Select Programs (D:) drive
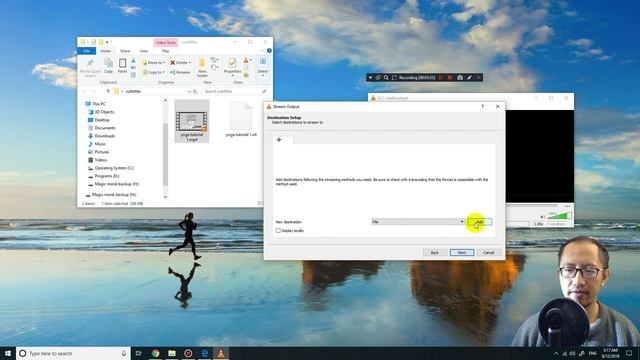Image resolution: width=640 pixels, height=360 pixels. pos(104,176)
